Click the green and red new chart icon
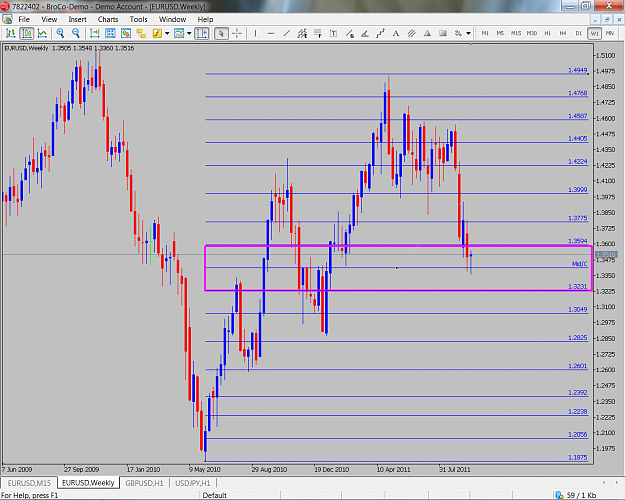Screen dimensions: 625x500 coord(126,33)
